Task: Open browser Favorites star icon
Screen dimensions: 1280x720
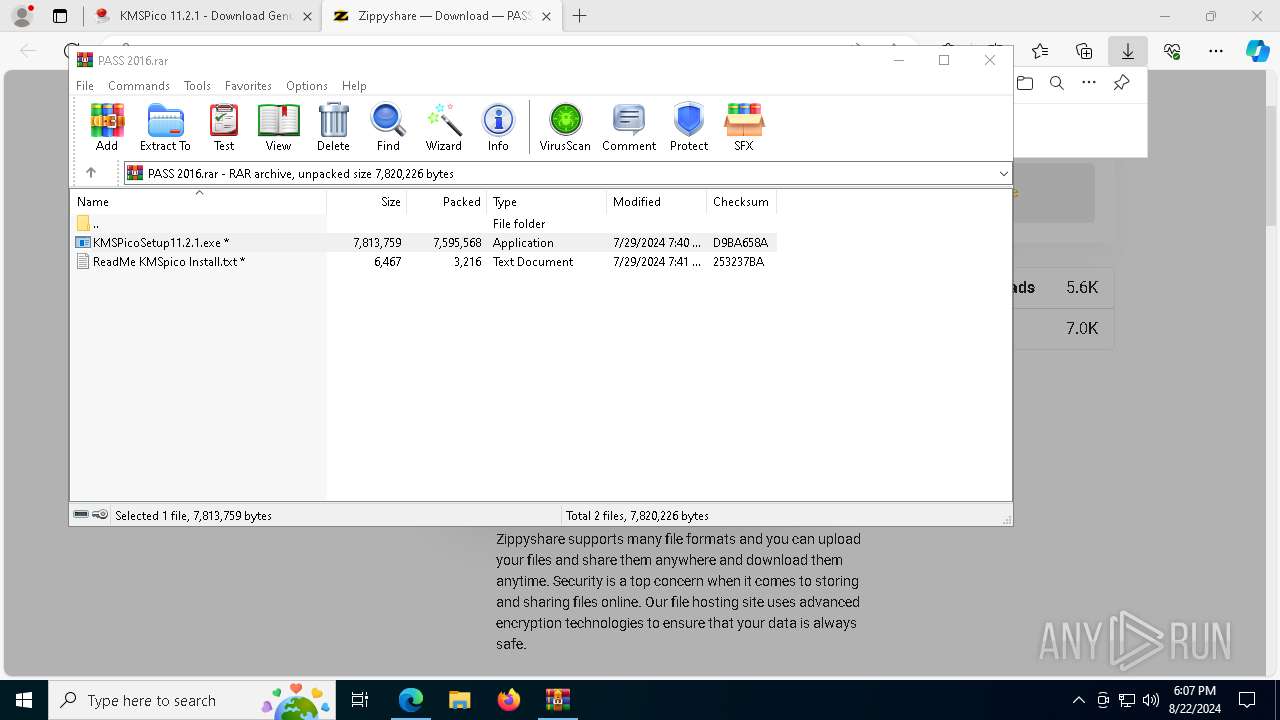Action: [1040, 51]
